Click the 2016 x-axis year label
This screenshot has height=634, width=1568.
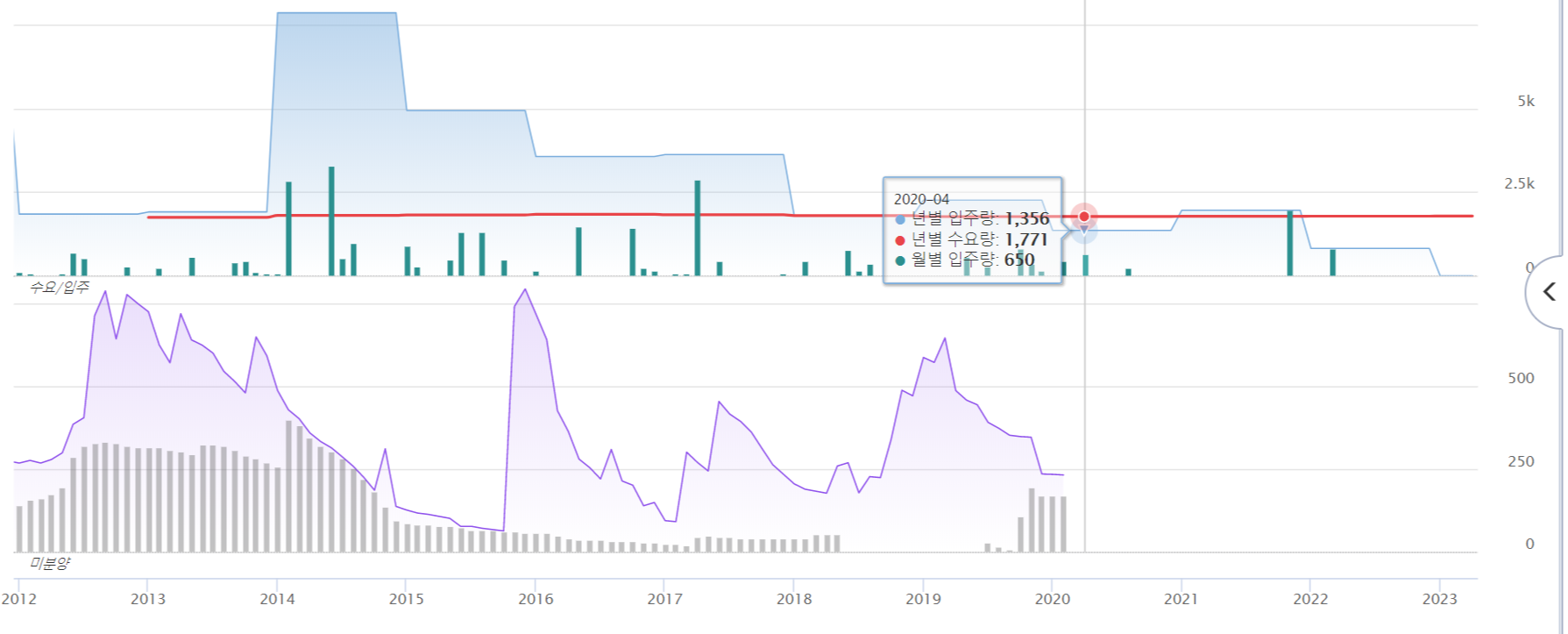536,599
